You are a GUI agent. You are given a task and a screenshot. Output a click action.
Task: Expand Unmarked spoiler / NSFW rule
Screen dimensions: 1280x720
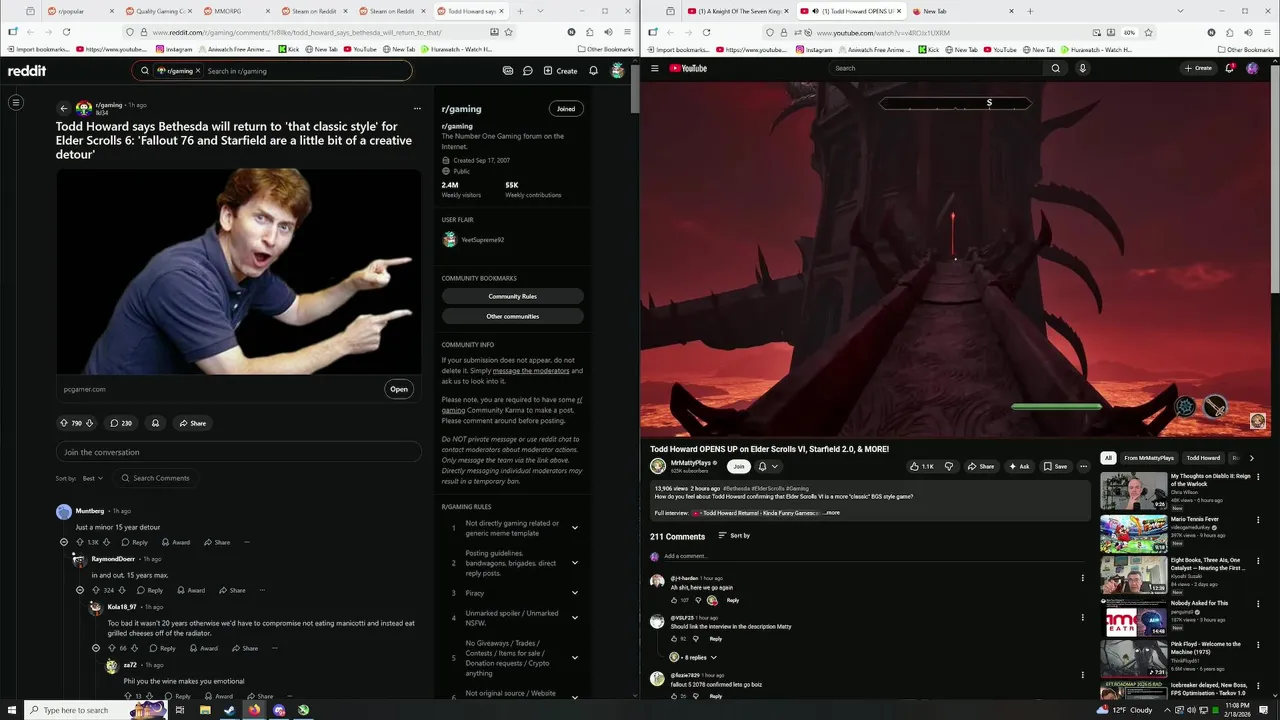click(x=574, y=617)
